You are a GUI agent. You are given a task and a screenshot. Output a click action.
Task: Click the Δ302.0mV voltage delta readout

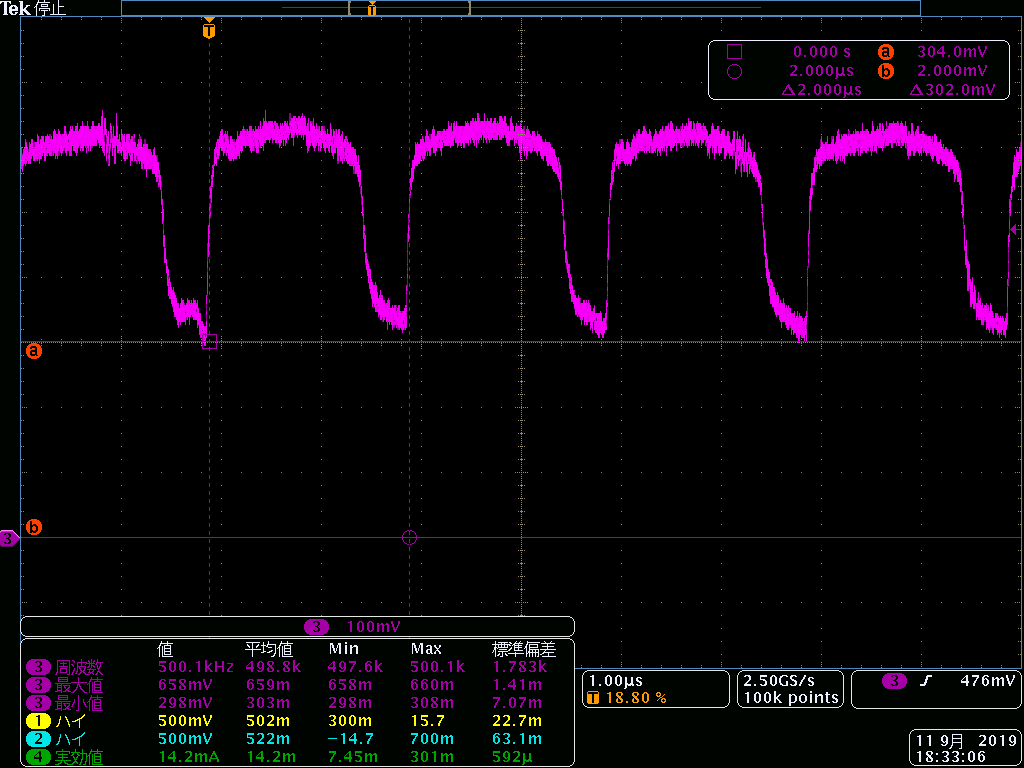[x=951, y=90]
